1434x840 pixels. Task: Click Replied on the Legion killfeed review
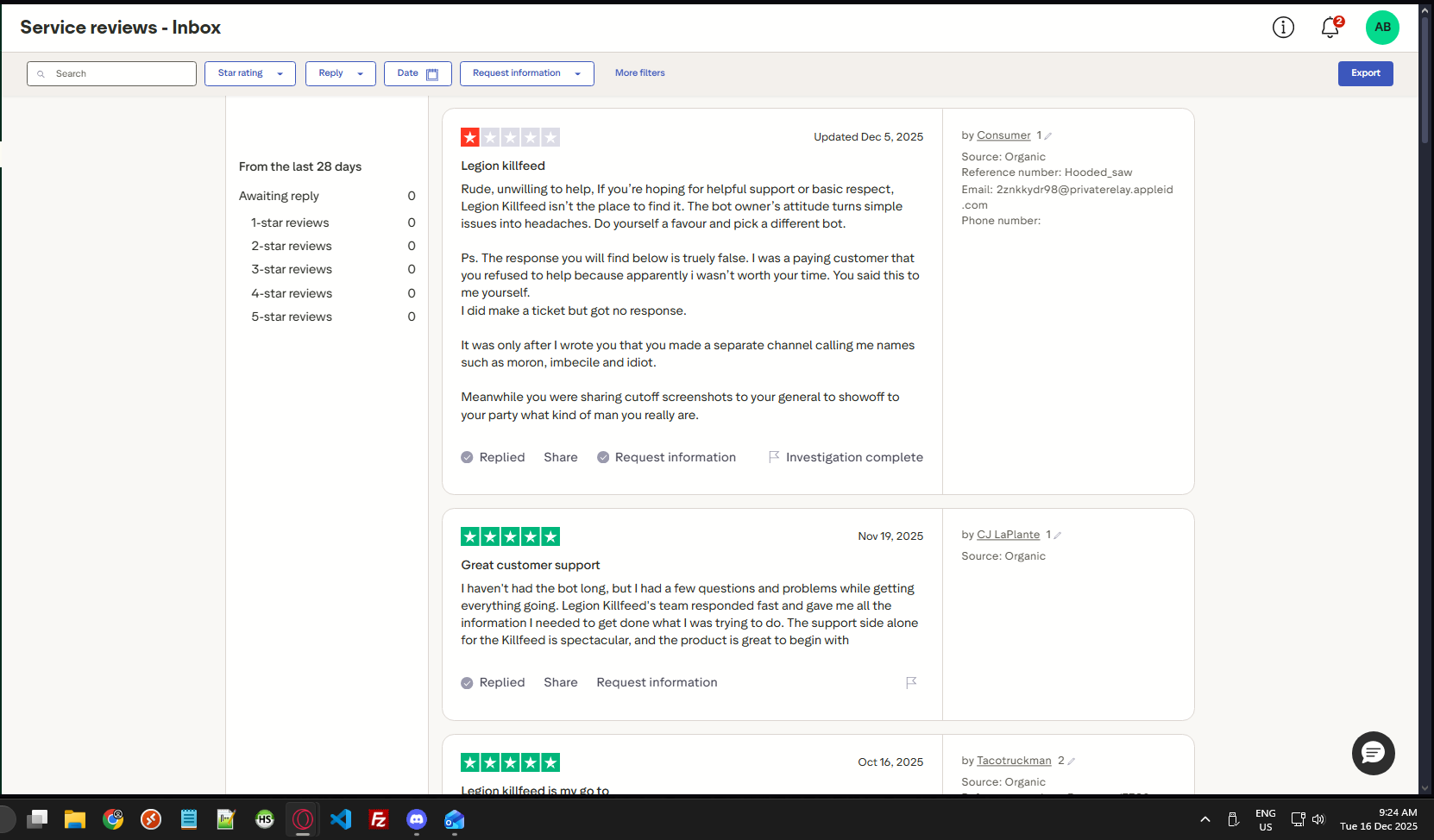pyautogui.click(x=493, y=457)
